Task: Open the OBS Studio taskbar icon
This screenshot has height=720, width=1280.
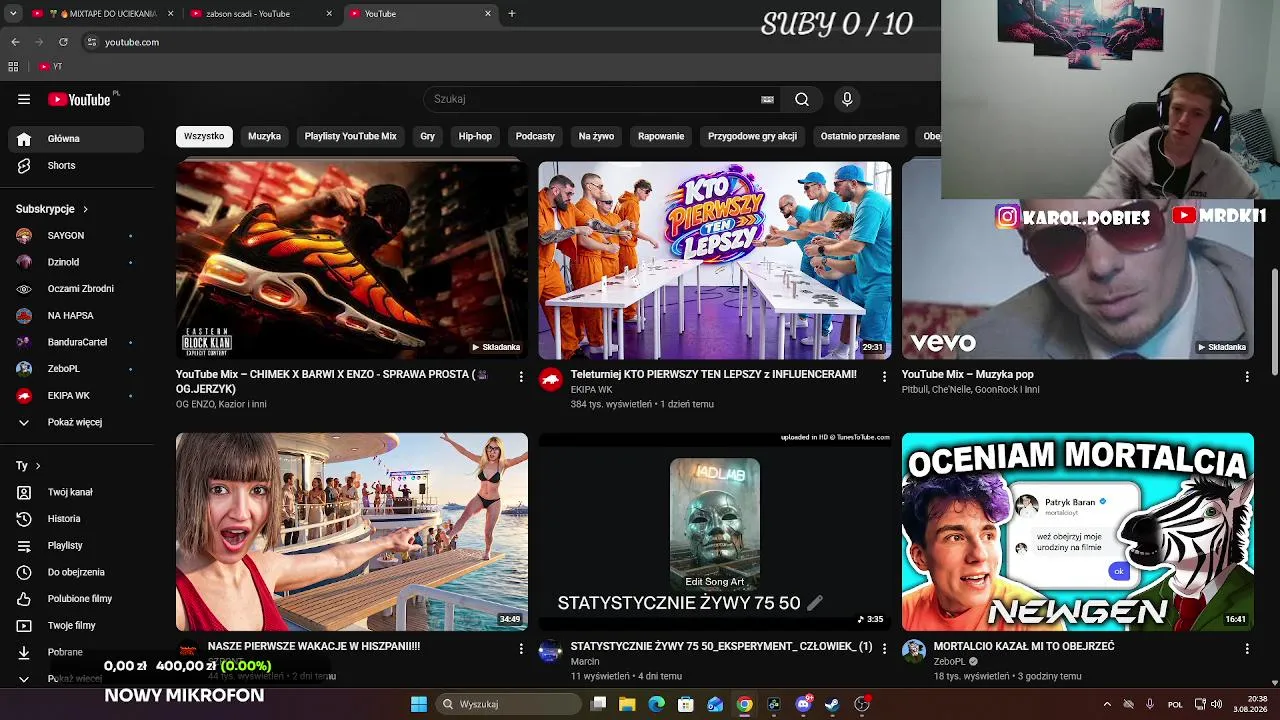Action: (862, 704)
